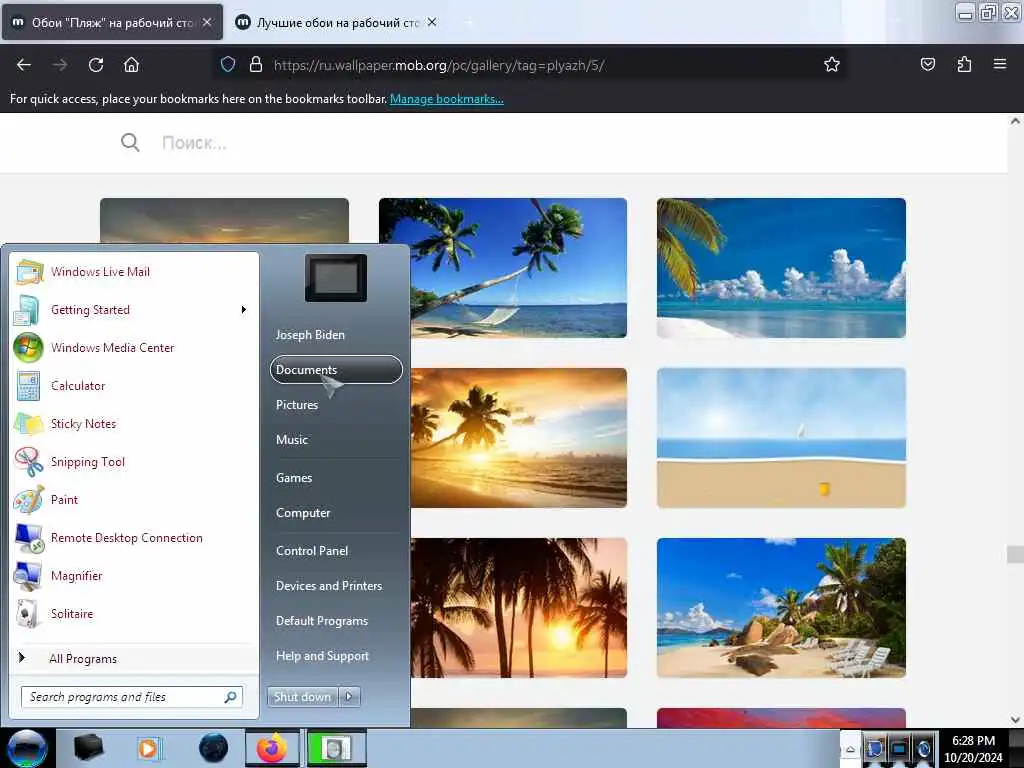Launch the Snipping Tool

tap(134, 462)
